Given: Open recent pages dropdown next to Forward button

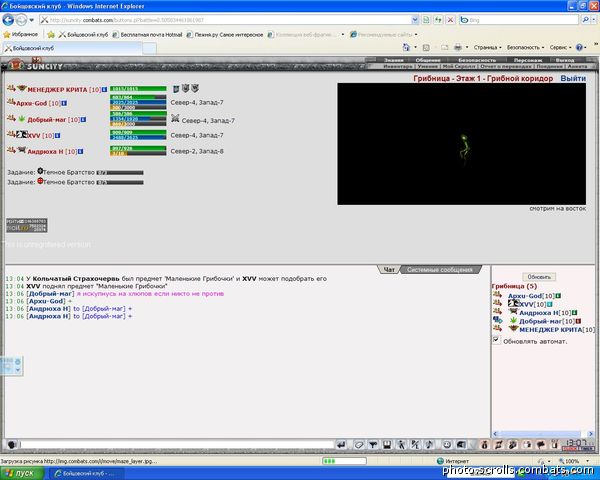Looking at the screenshot, I should coord(31,20).
